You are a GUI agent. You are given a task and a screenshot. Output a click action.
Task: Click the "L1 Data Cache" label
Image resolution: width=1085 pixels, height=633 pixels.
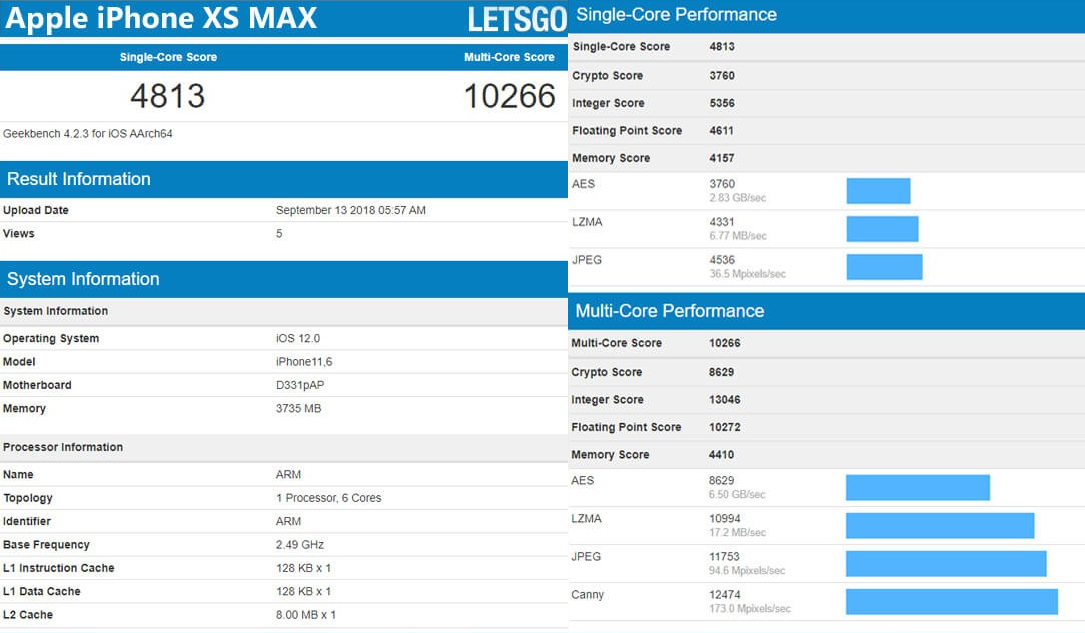[42, 591]
